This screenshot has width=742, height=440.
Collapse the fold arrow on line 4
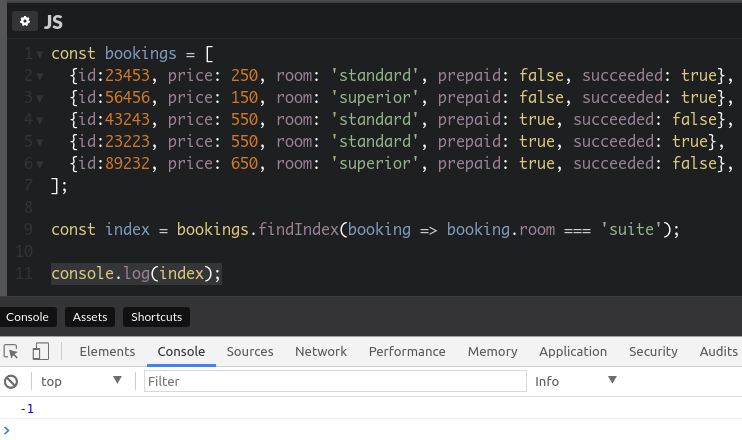pyautogui.click(x=40, y=120)
